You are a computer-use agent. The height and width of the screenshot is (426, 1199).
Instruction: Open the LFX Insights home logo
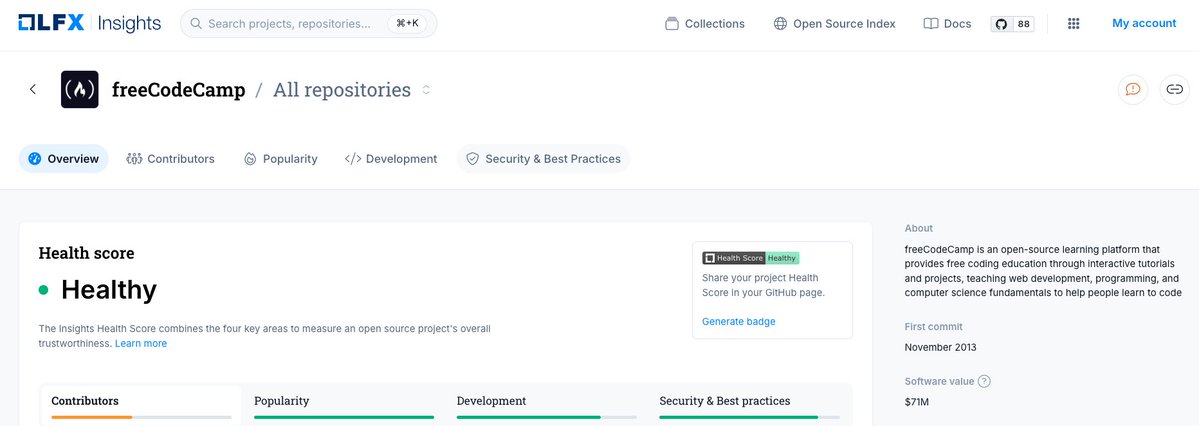click(x=89, y=23)
